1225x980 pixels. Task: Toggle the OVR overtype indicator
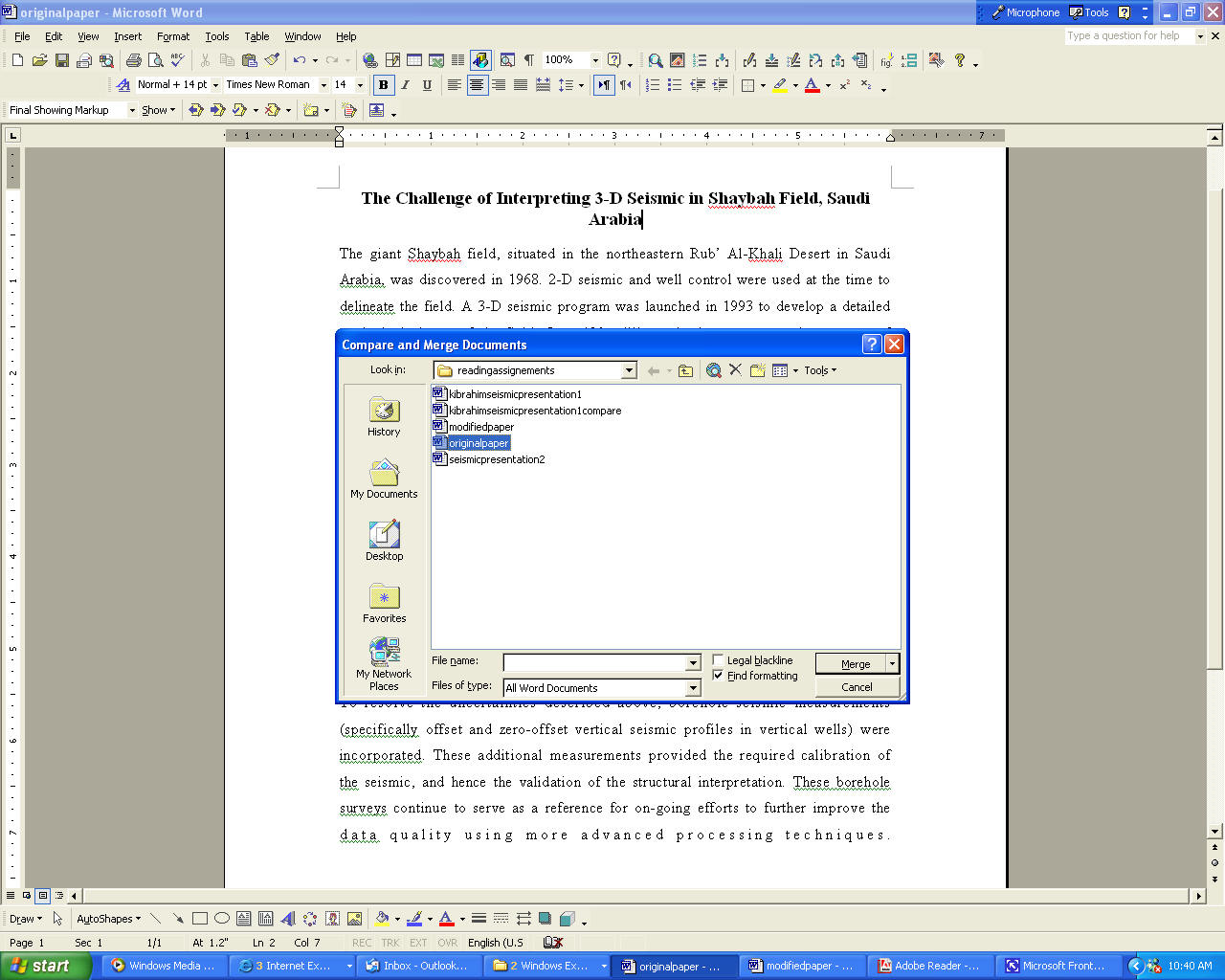click(x=447, y=943)
